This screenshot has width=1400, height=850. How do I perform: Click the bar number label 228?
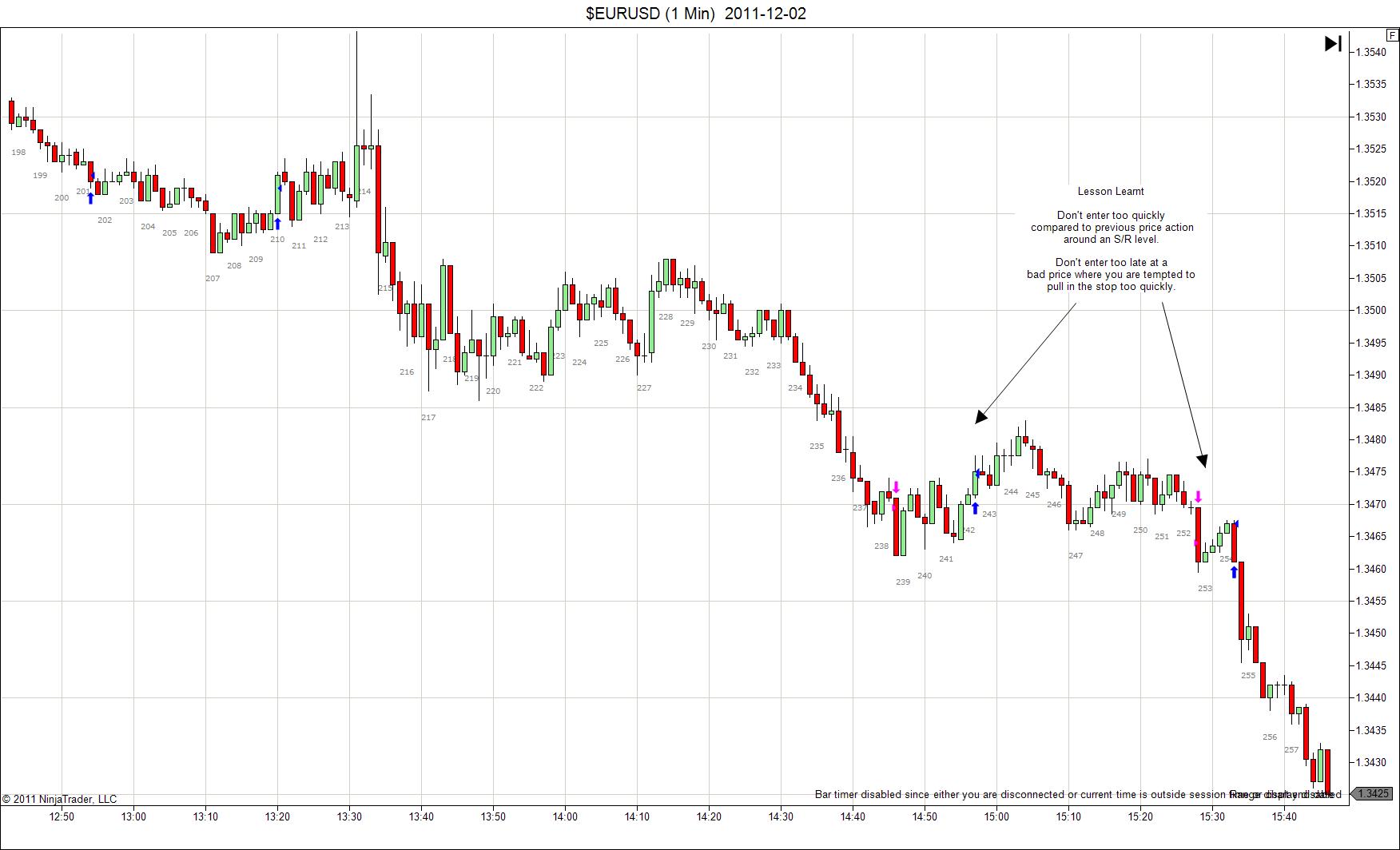(x=666, y=316)
